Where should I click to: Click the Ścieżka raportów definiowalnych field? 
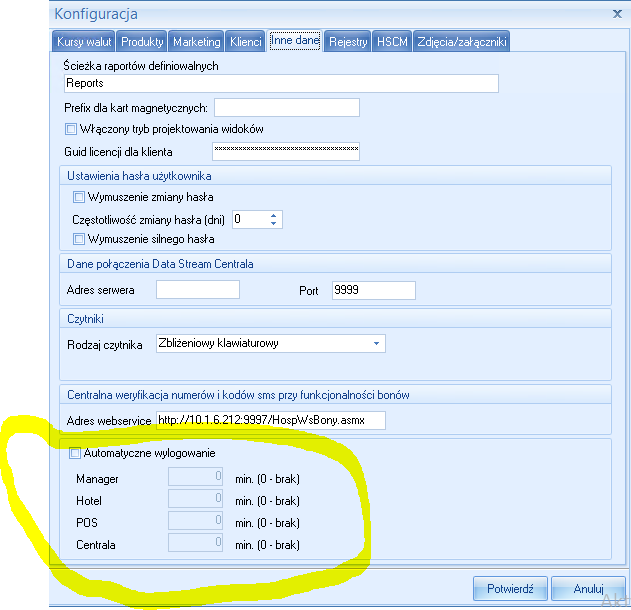(x=281, y=83)
